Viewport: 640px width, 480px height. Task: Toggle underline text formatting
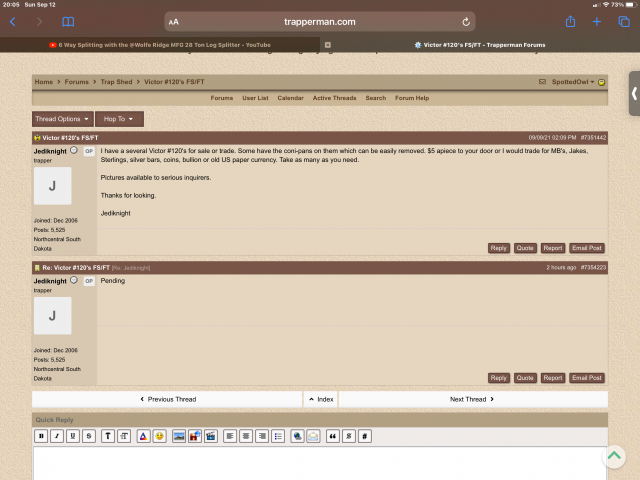click(73, 436)
